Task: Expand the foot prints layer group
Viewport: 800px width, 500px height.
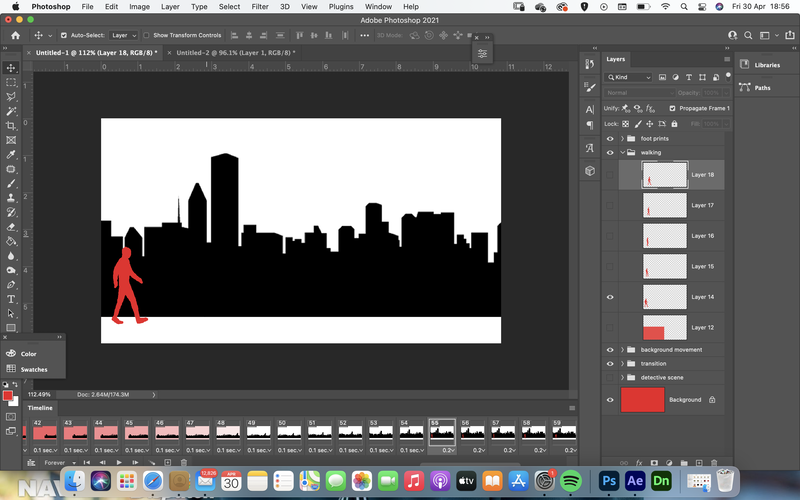Action: tap(622, 138)
